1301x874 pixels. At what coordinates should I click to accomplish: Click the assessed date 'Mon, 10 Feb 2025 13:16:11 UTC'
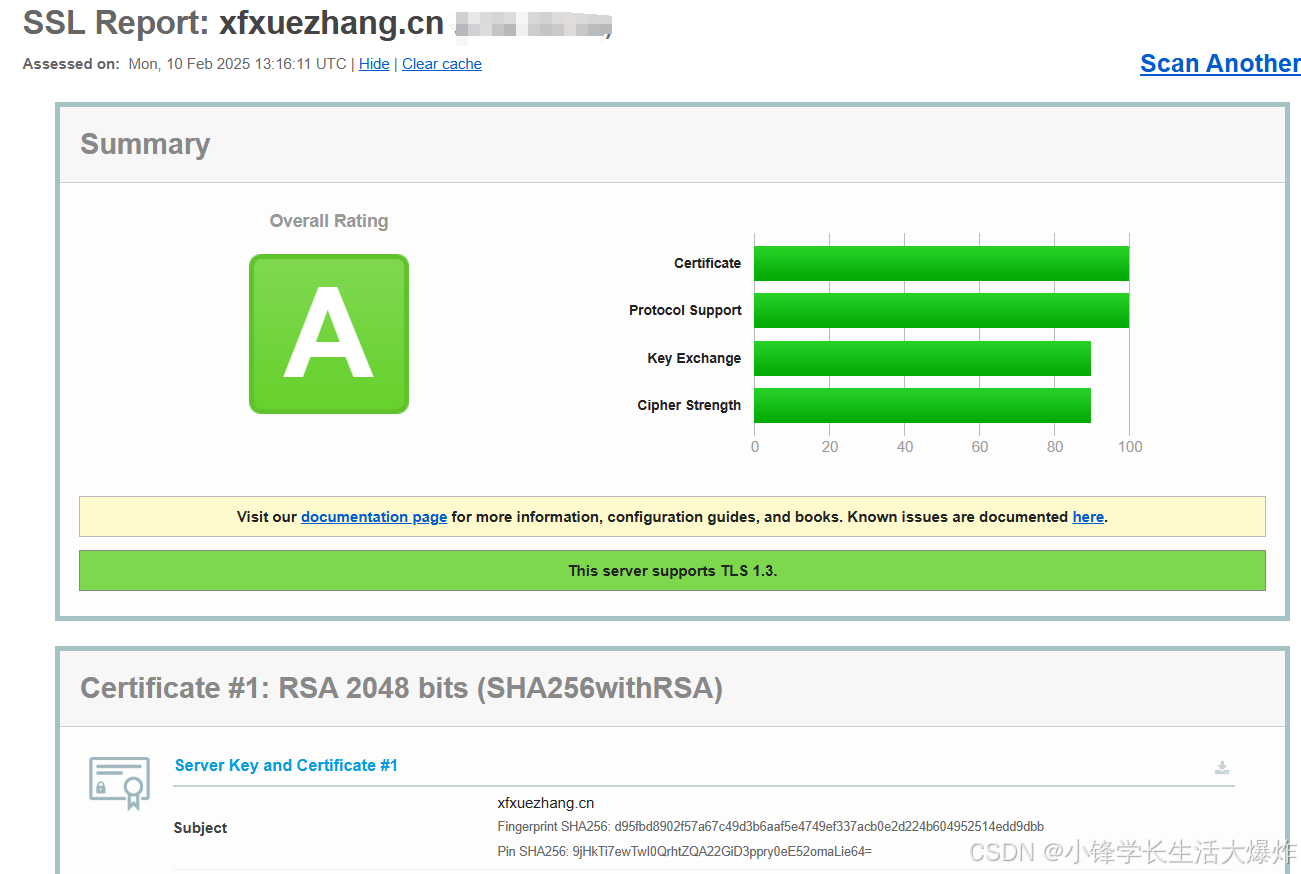pyautogui.click(x=238, y=64)
